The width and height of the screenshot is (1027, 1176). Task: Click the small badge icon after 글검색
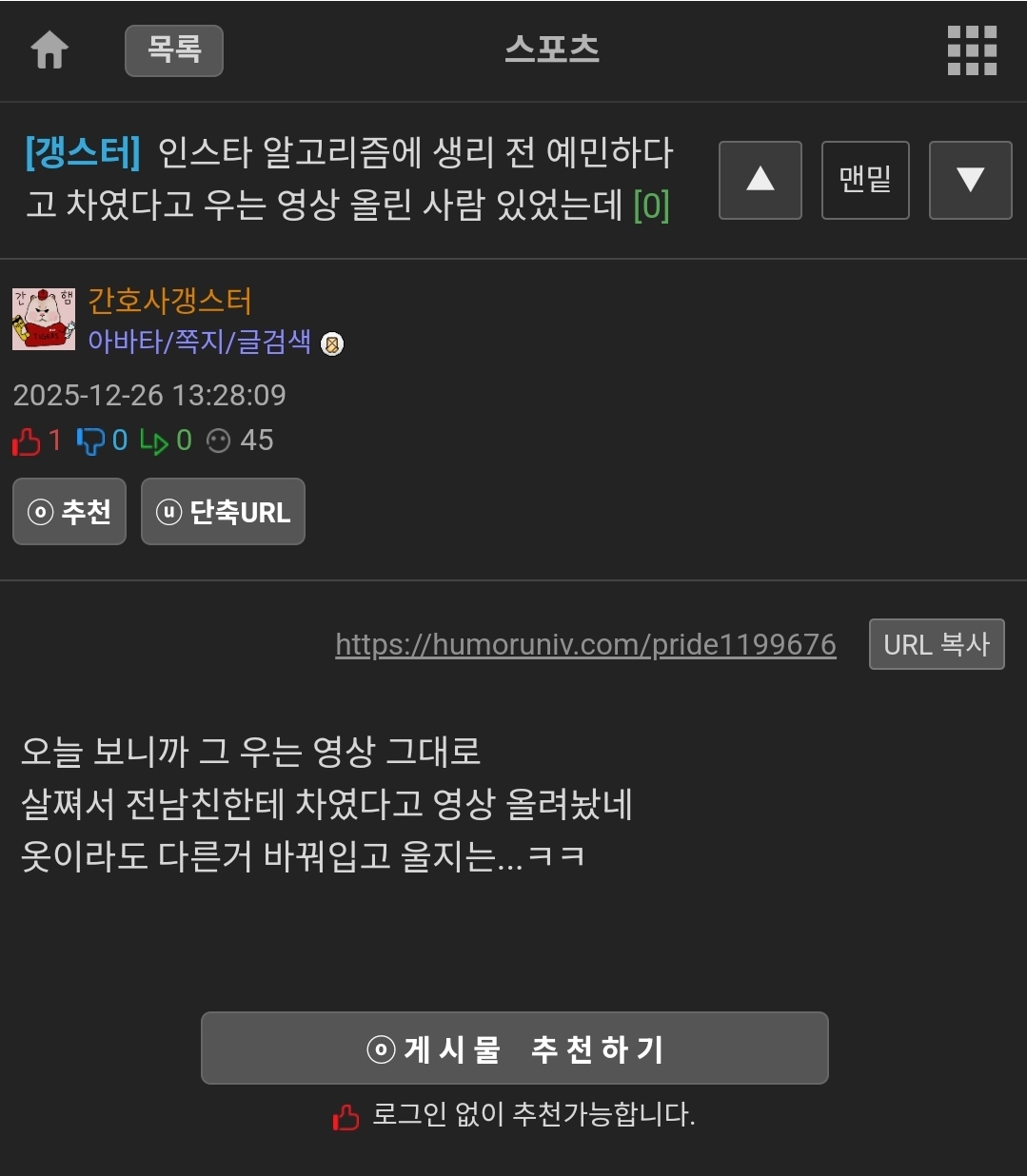tap(332, 343)
